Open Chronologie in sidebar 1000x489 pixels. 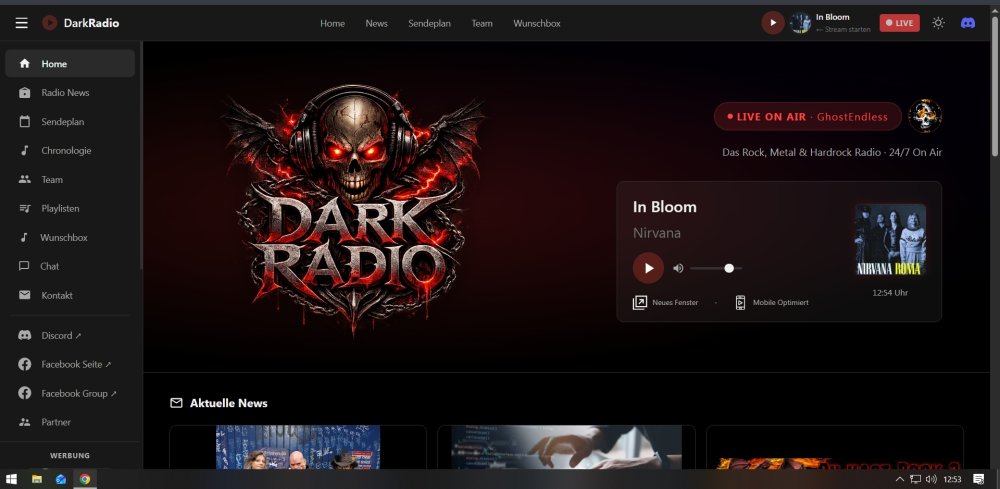pos(66,151)
